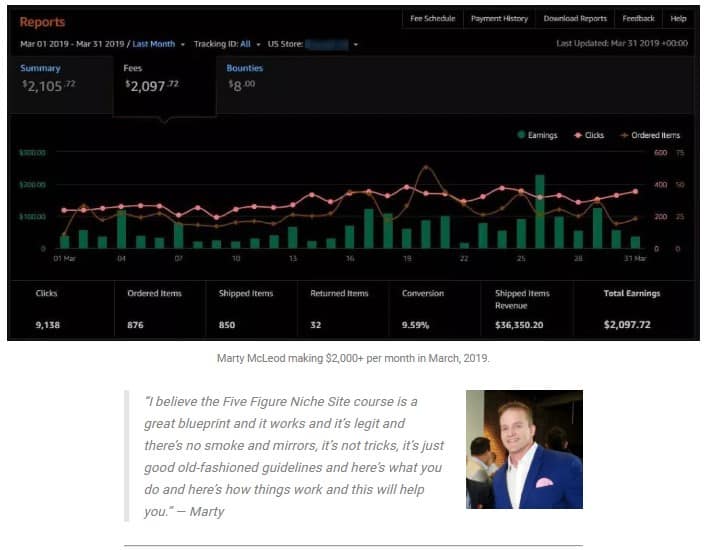Click the Last Updated timestamp
707x550 pixels.
click(x=622, y=43)
